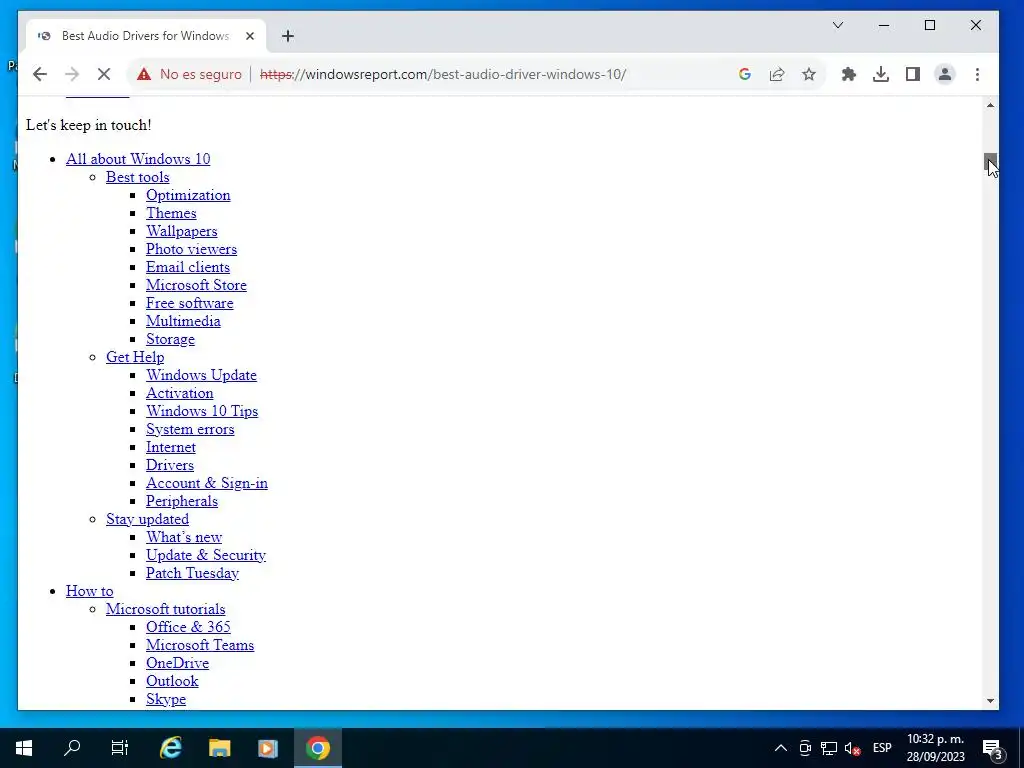This screenshot has width=1024, height=768.
Task: Click the page scrollbar thumb
Action: [x=990, y=161]
